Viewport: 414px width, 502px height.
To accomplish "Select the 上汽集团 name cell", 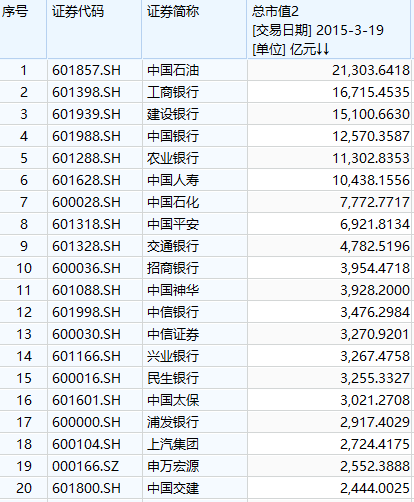I will pos(195,444).
